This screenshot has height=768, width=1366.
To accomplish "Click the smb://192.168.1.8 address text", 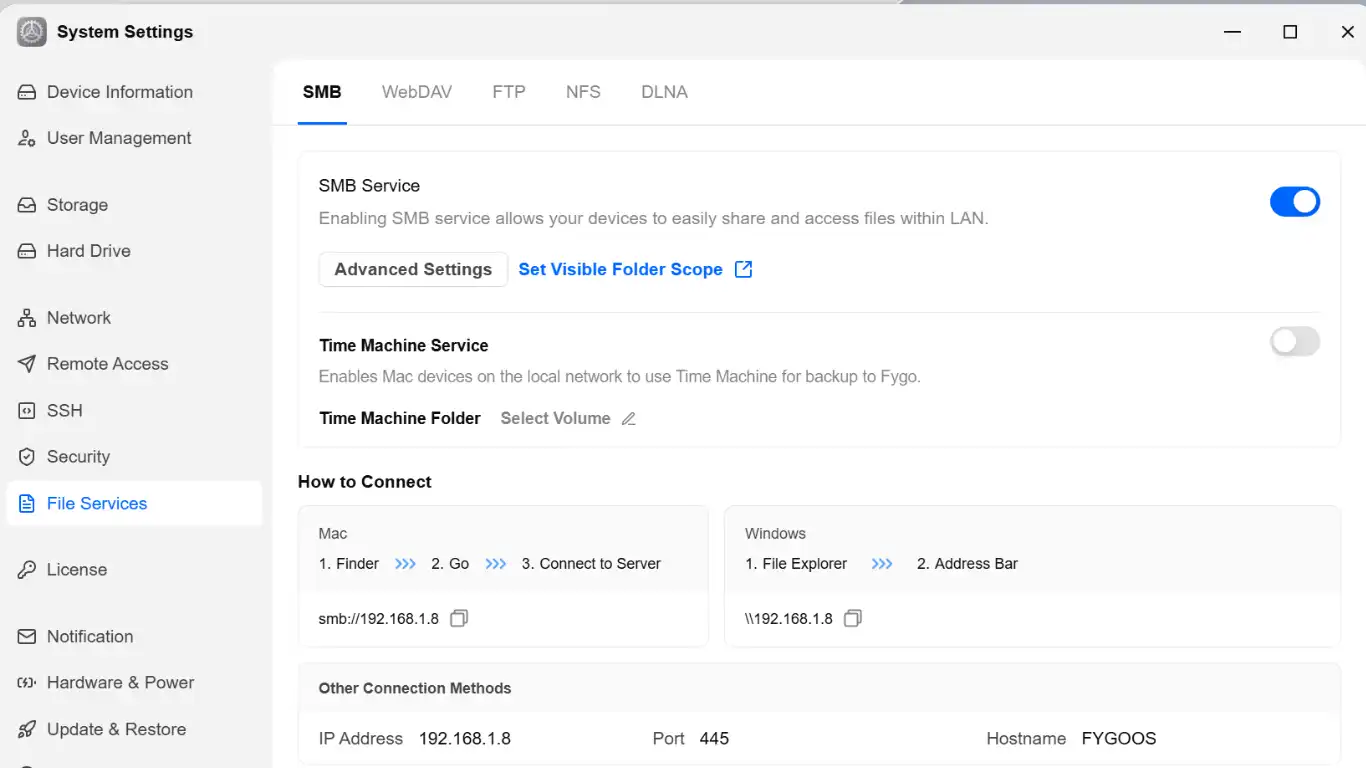I will pos(379,619).
